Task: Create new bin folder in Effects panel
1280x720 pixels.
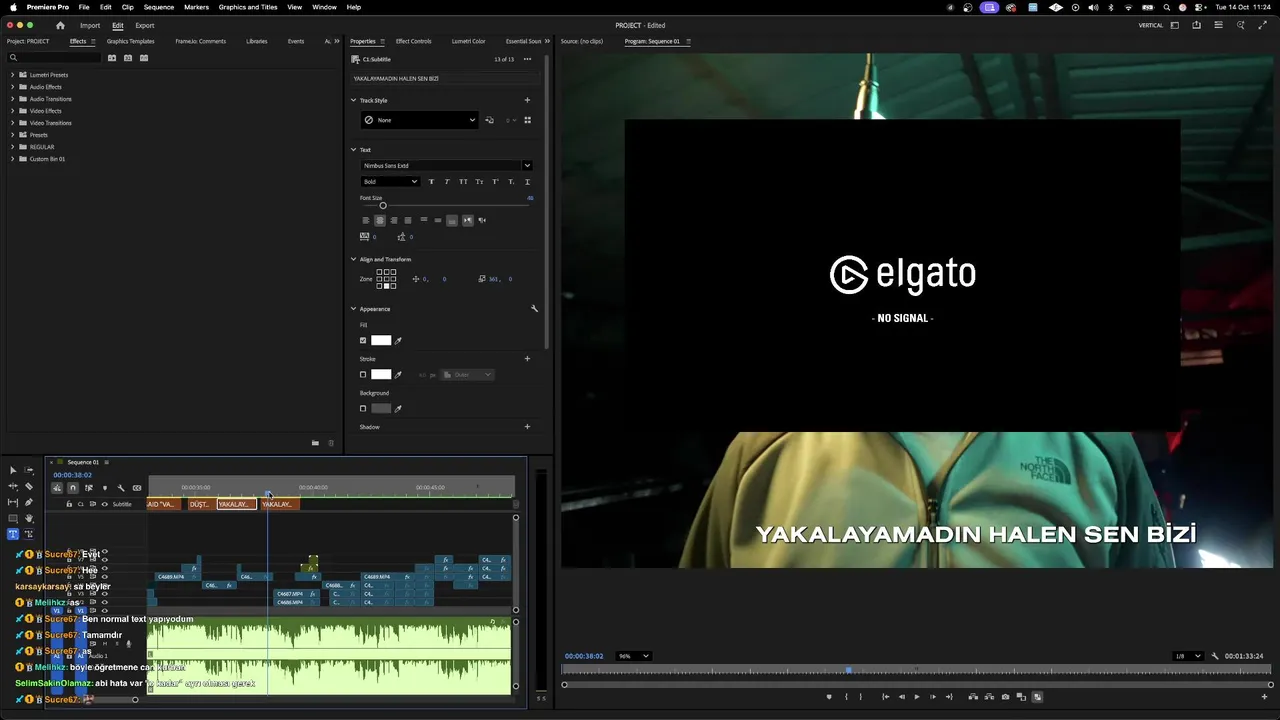Action: [x=315, y=443]
